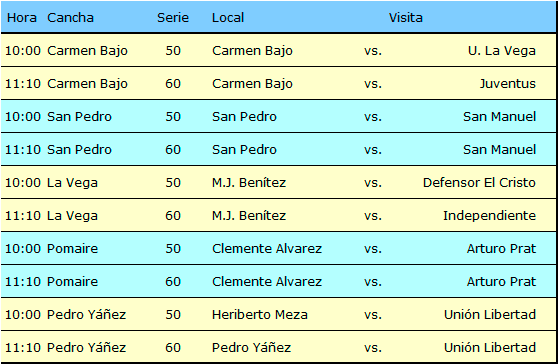Click the Hora column header
Viewport: 558px width, 364px height.
pos(22,17)
